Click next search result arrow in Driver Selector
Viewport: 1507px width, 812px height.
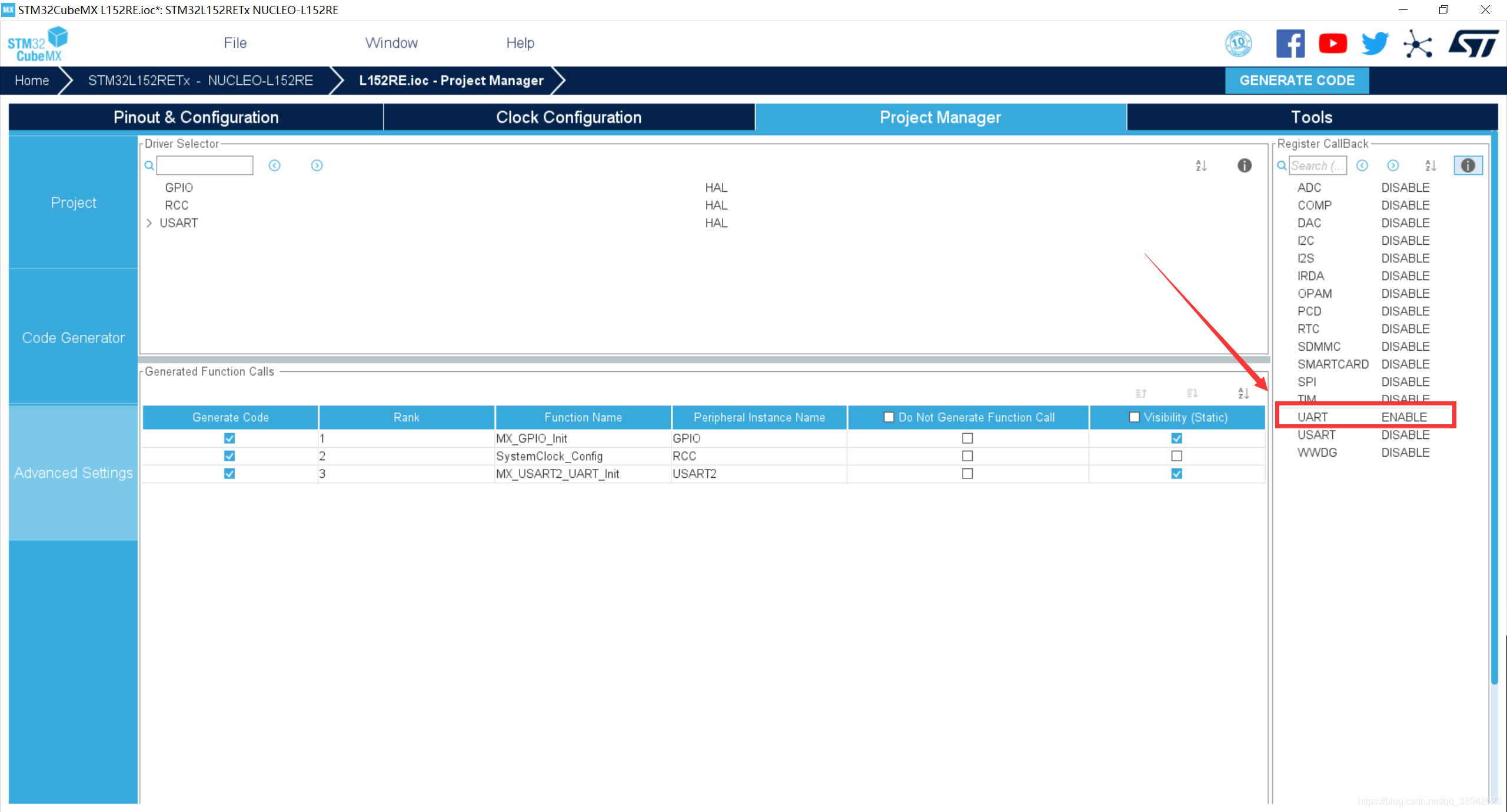317,165
